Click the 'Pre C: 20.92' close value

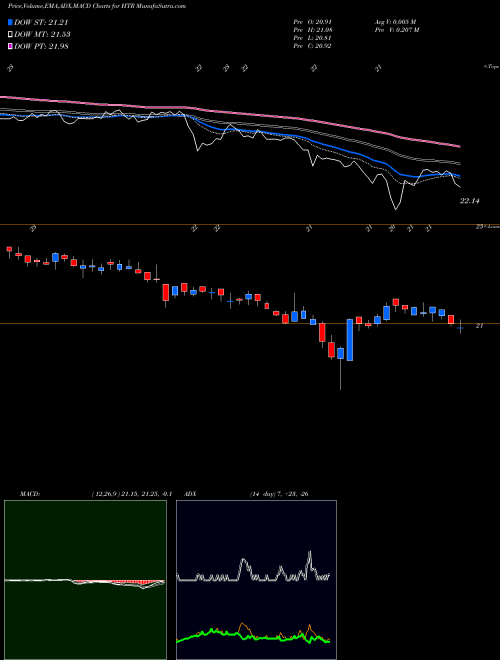[x=312, y=46]
